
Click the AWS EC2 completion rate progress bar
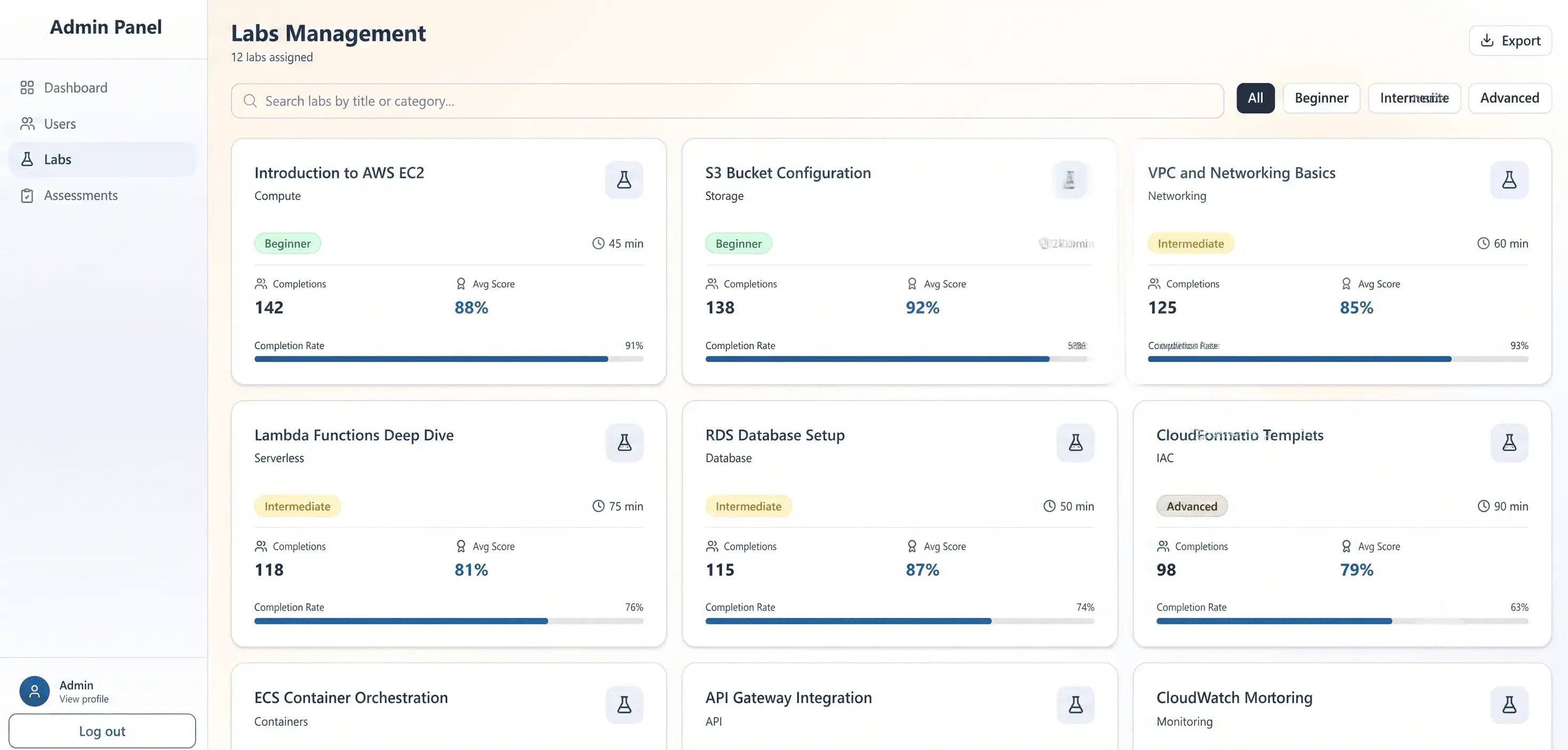tap(449, 359)
